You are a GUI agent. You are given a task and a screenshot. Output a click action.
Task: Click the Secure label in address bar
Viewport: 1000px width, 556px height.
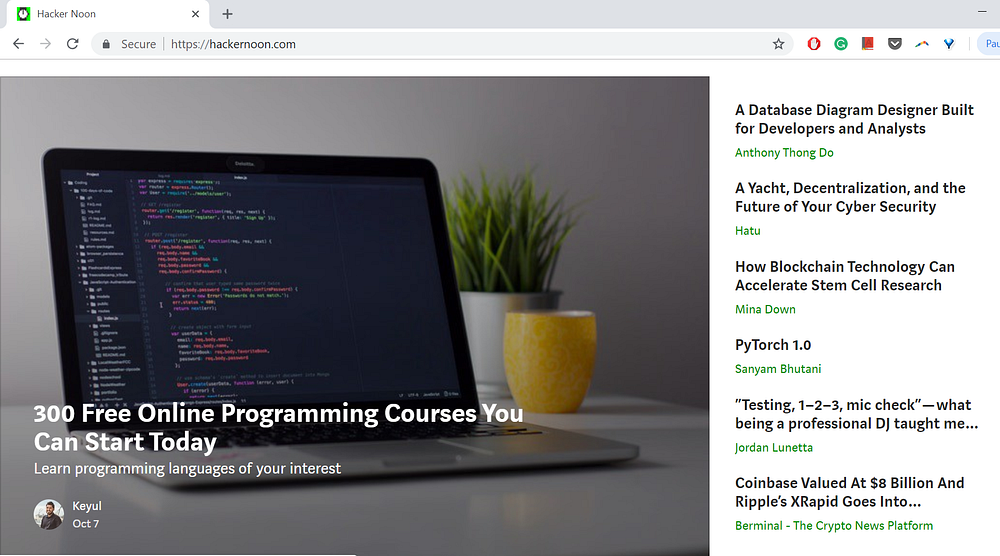click(x=138, y=44)
